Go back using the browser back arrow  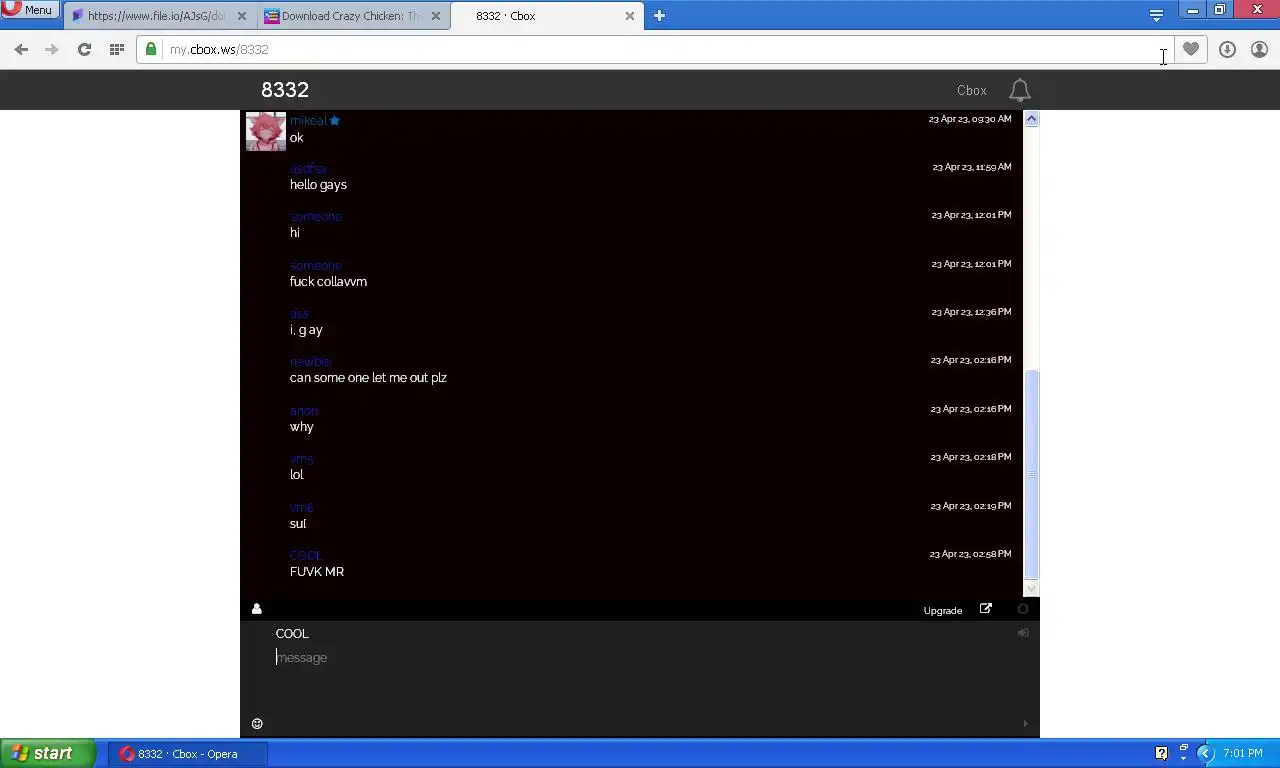coord(21,49)
